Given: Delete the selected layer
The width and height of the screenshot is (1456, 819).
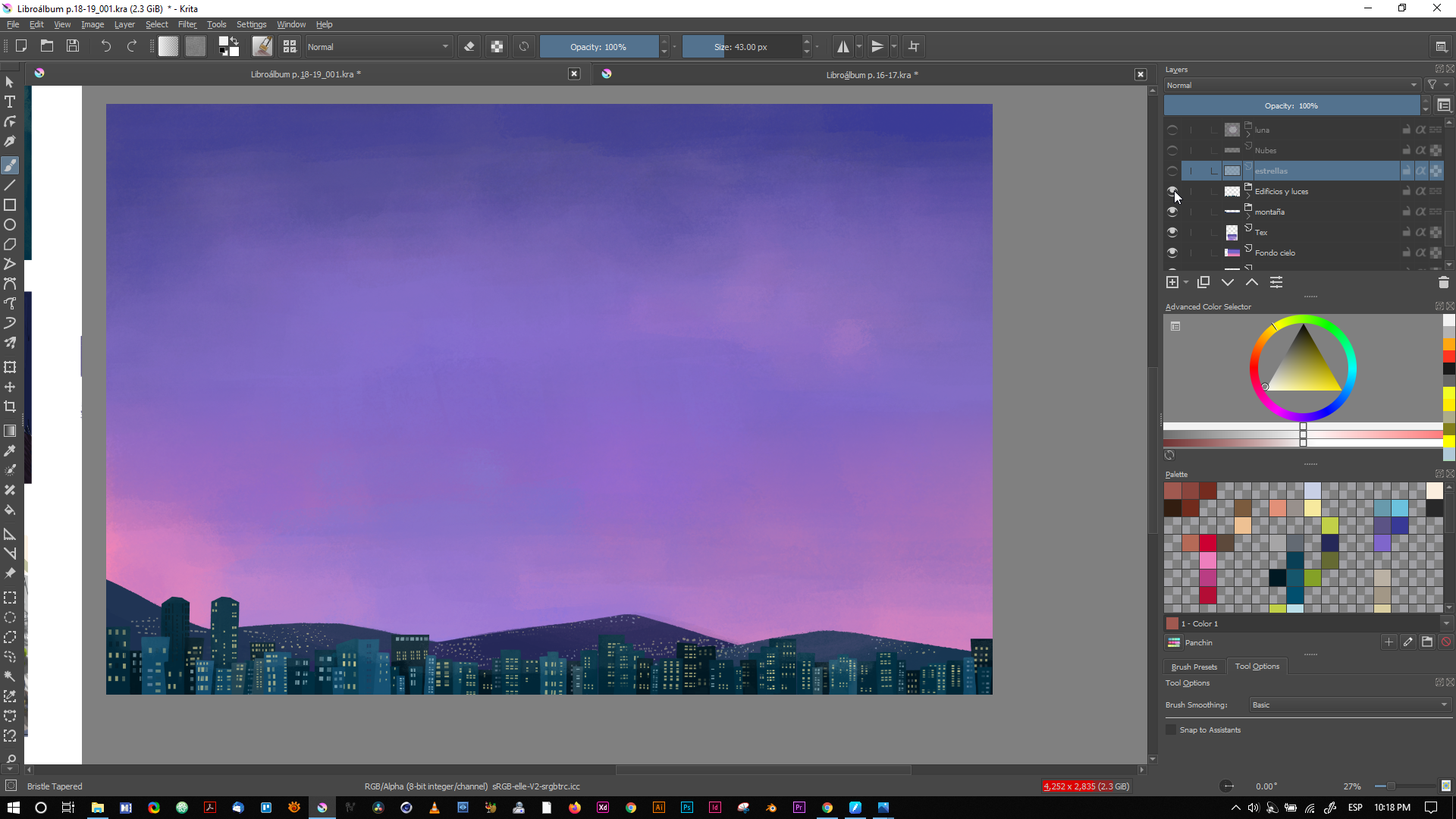Looking at the screenshot, I should (x=1443, y=282).
